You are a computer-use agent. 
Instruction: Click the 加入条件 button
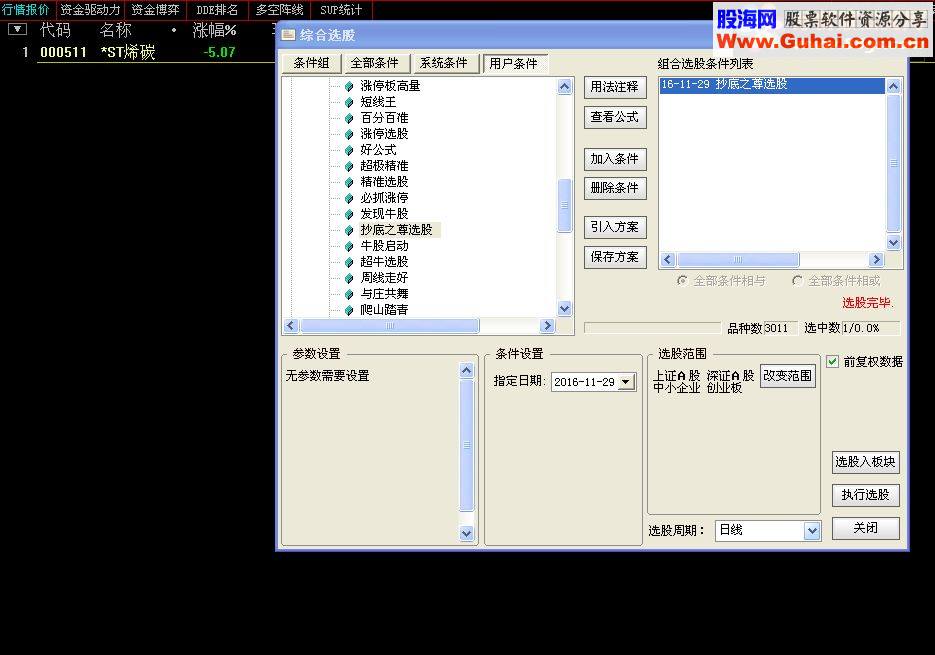615,159
